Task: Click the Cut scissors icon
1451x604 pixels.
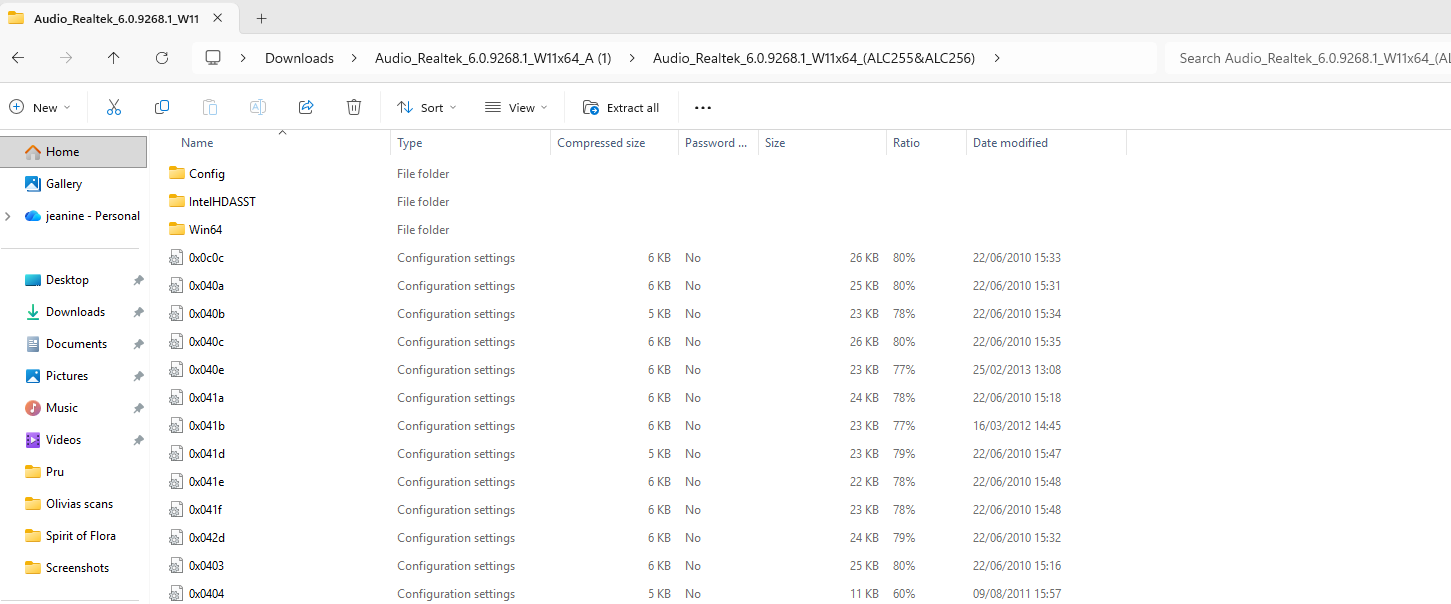Action: [113, 107]
